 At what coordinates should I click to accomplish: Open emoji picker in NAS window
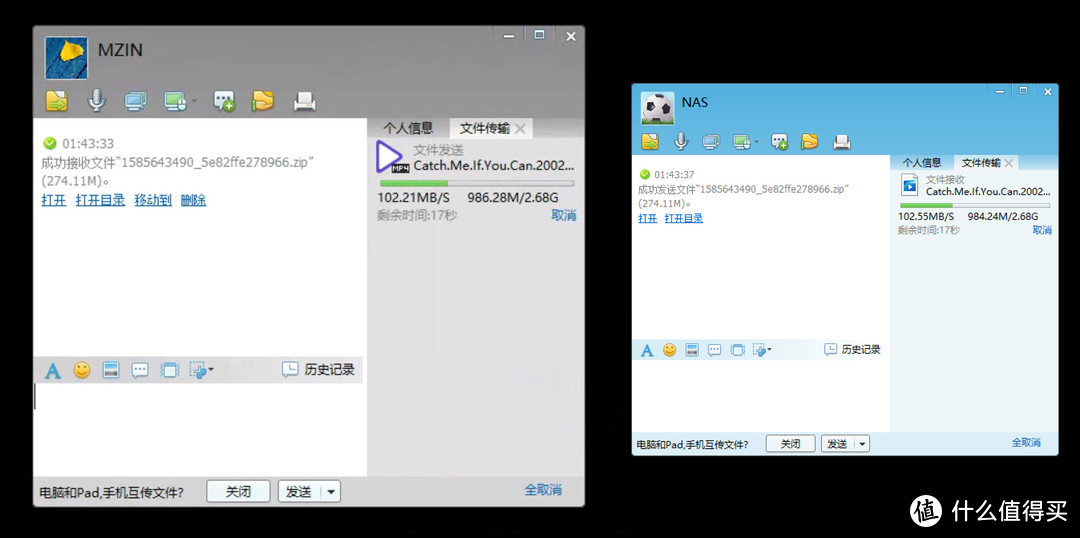(669, 350)
